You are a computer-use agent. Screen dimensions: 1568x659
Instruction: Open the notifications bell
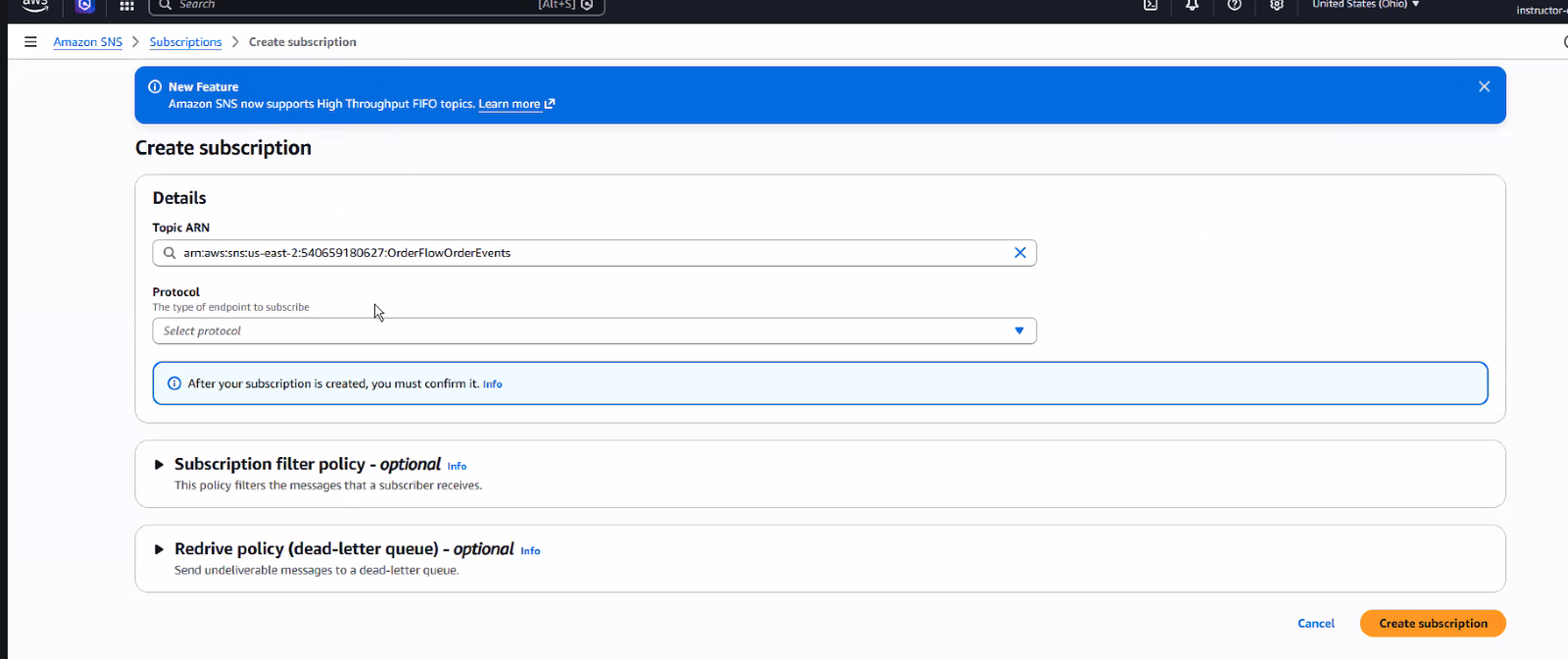[1192, 5]
